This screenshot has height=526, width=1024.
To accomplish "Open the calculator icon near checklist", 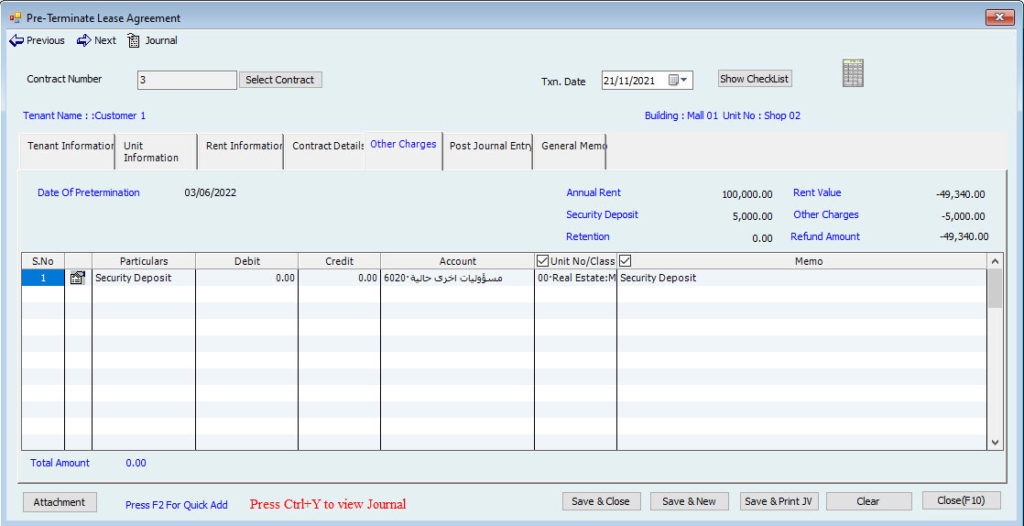I will tap(853, 73).
